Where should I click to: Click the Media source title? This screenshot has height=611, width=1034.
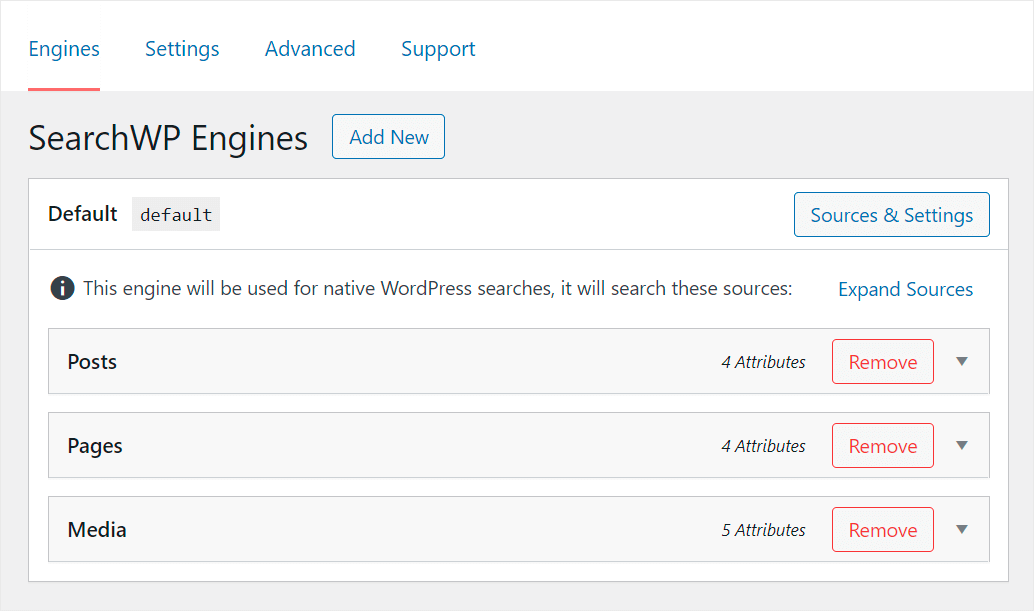pos(97,529)
